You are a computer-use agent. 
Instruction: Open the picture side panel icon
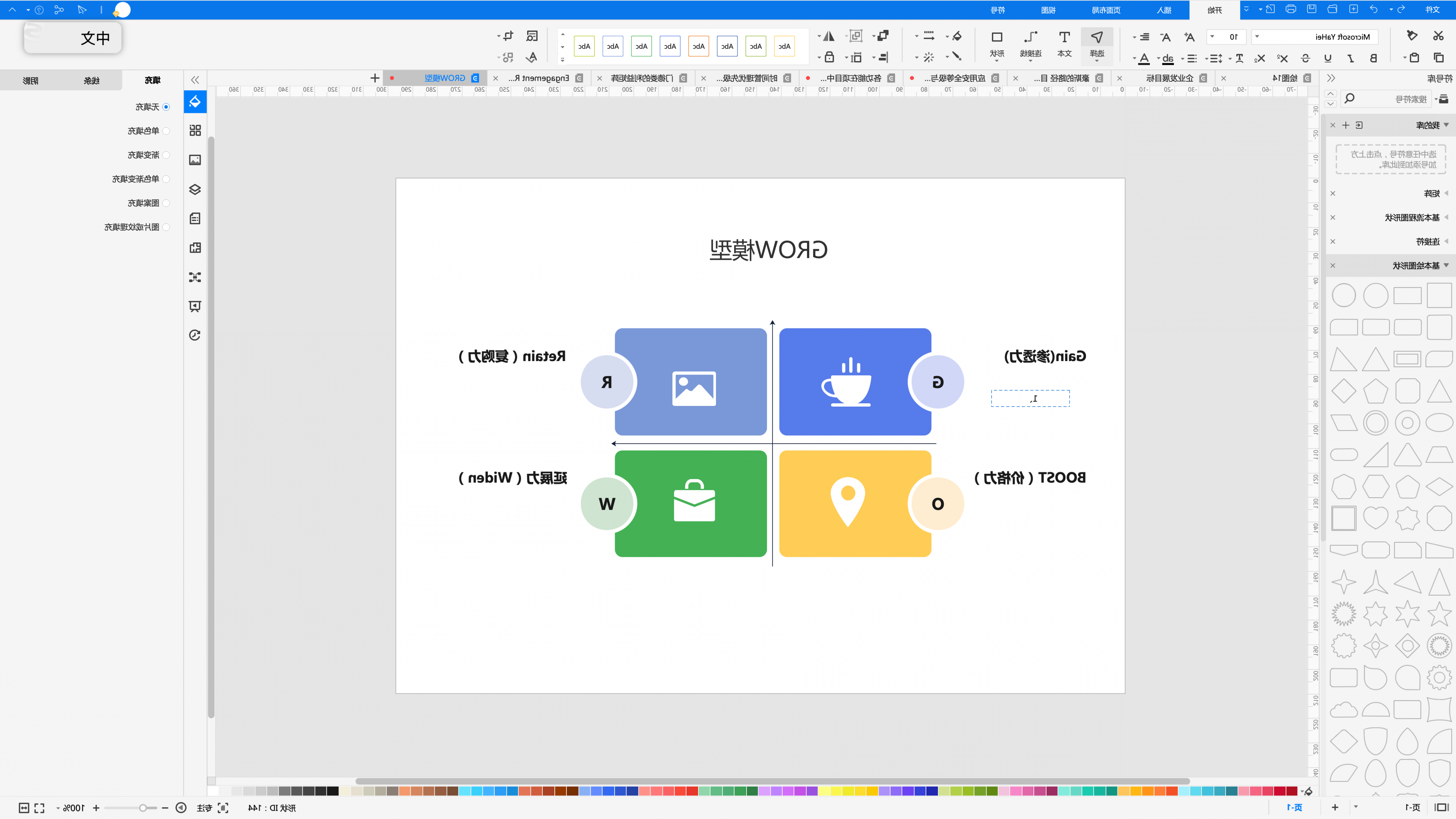coord(195,160)
